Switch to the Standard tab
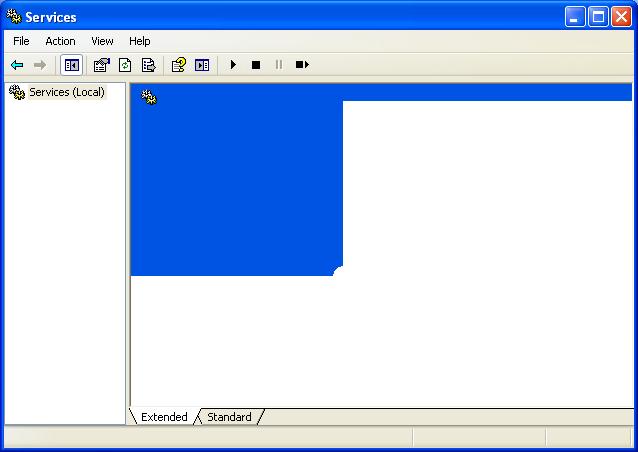 click(229, 417)
